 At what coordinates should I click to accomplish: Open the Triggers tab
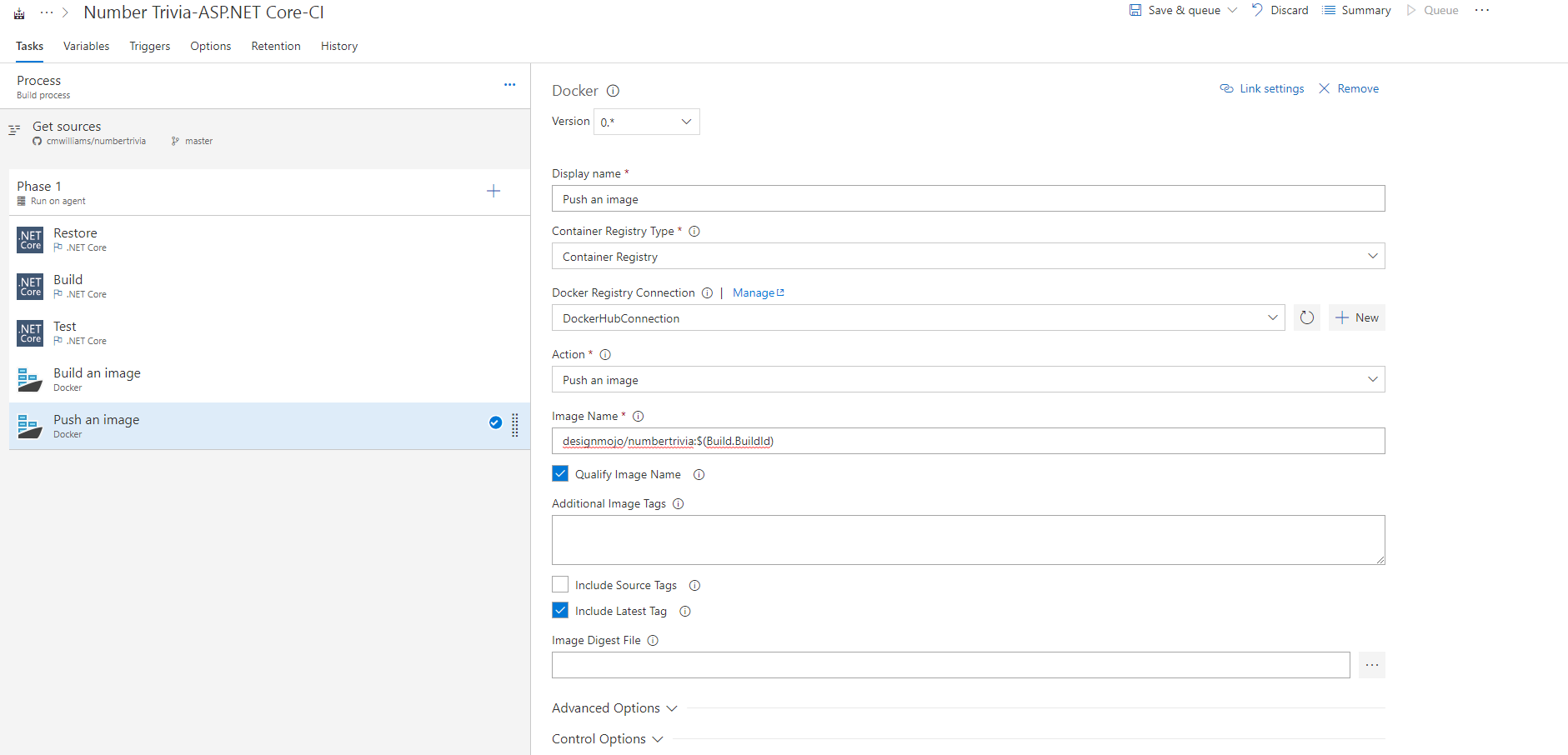(150, 46)
